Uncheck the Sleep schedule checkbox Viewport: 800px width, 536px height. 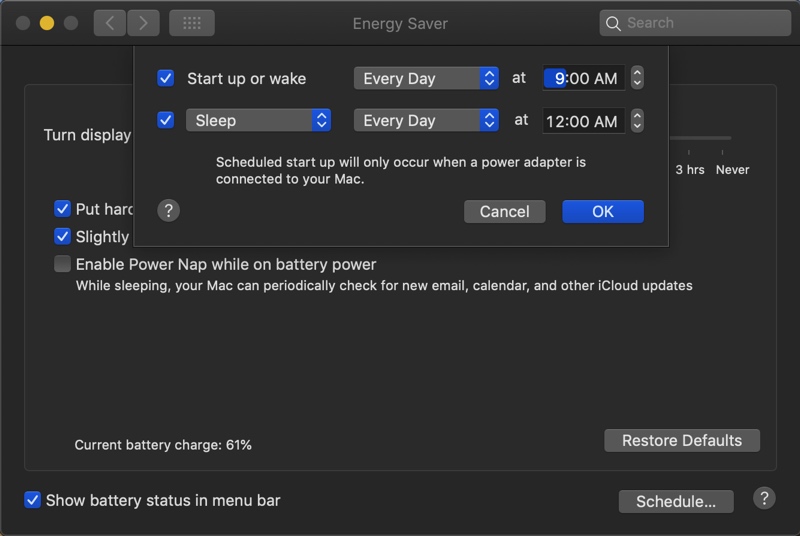166,120
